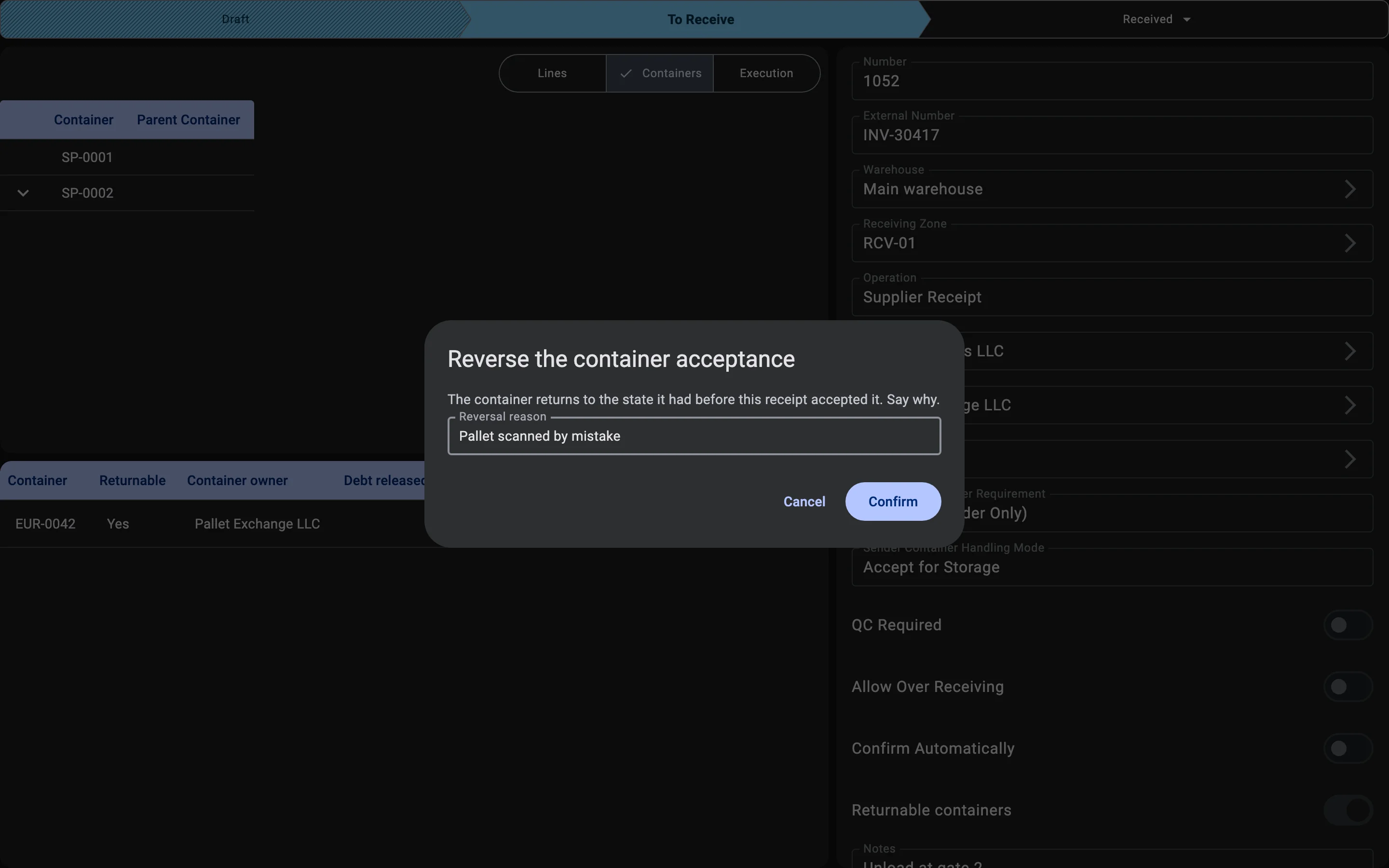Click the Accept for Storage field
1389x868 pixels.
[1112, 567]
